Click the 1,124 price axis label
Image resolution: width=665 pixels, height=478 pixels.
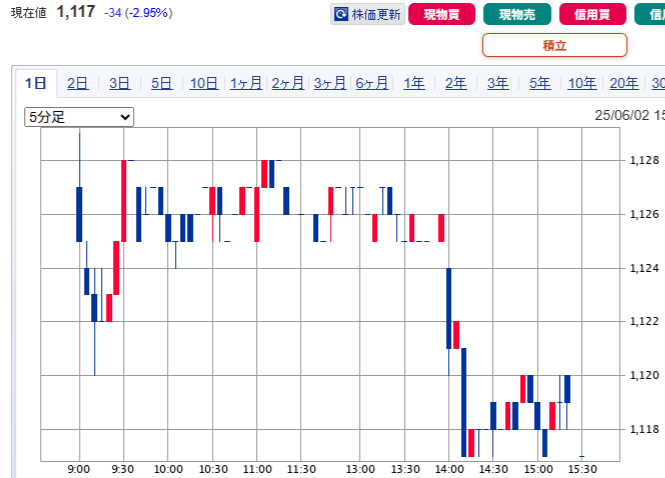tap(645, 268)
